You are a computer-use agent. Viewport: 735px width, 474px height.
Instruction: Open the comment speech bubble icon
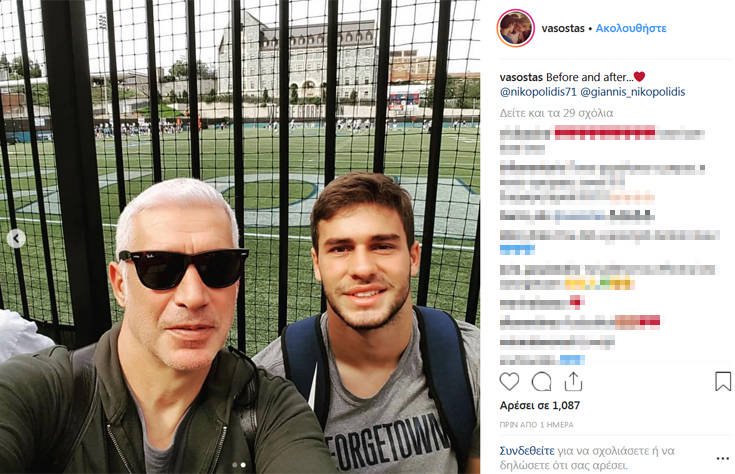(x=541, y=382)
